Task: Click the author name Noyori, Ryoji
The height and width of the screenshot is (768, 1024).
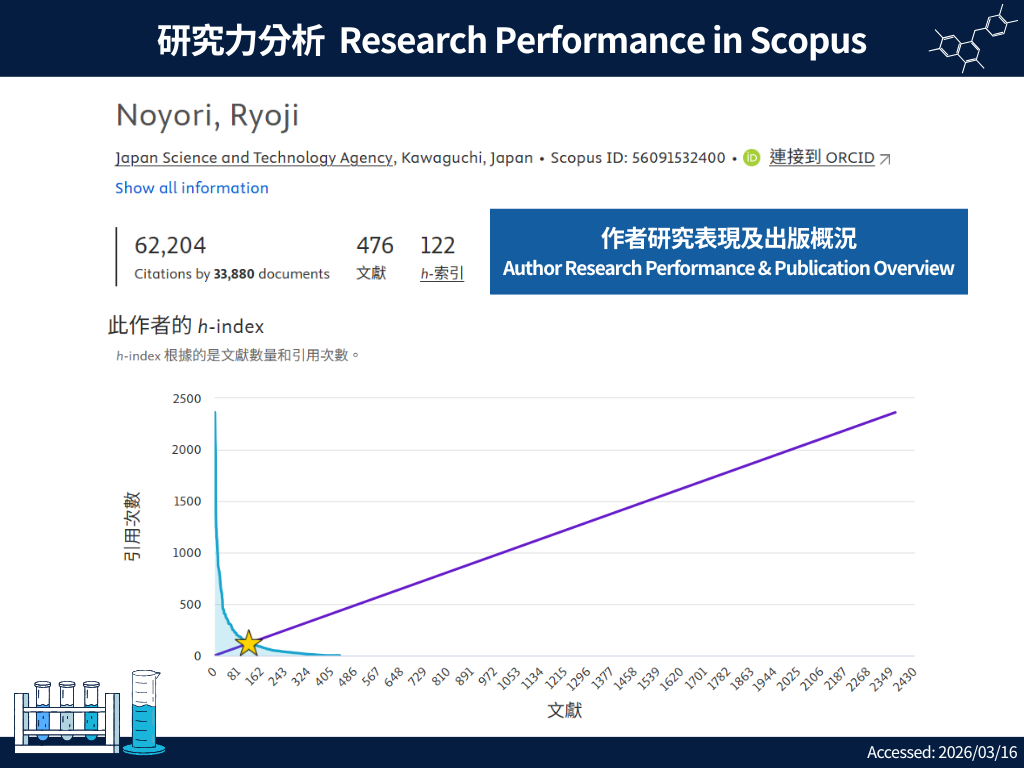Action: pyautogui.click(x=208, y=115)
